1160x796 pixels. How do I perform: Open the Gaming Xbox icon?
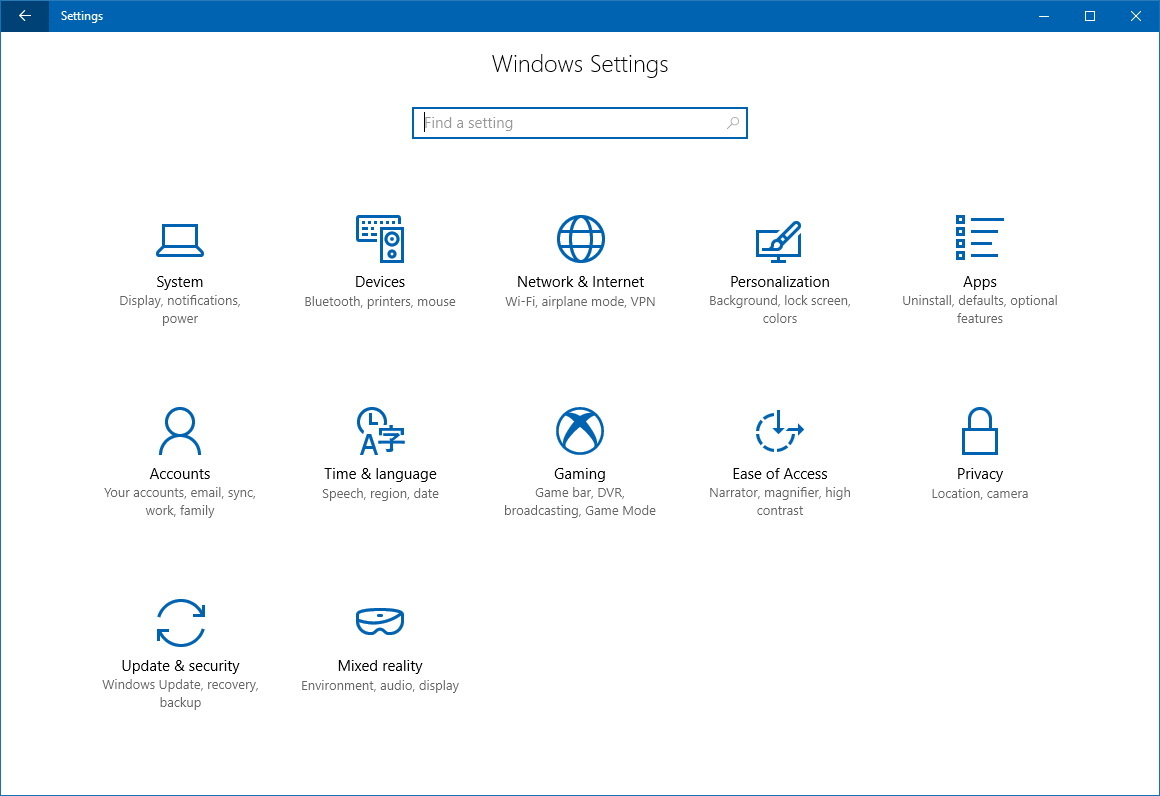[x=580, y=431]
